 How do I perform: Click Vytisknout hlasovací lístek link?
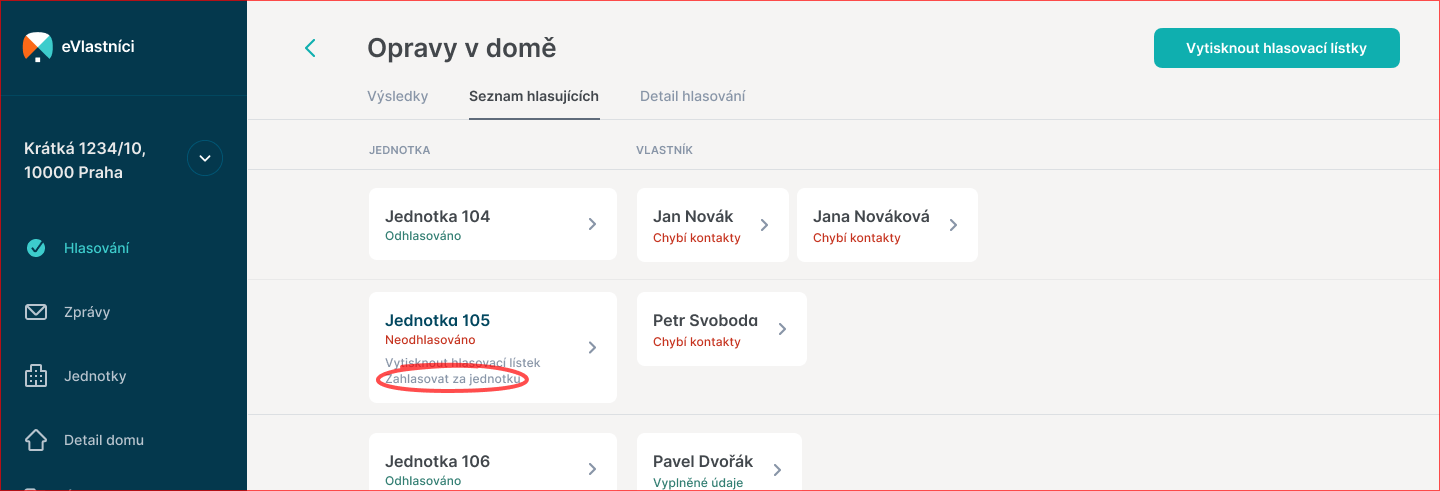click(x=462, y=362)
